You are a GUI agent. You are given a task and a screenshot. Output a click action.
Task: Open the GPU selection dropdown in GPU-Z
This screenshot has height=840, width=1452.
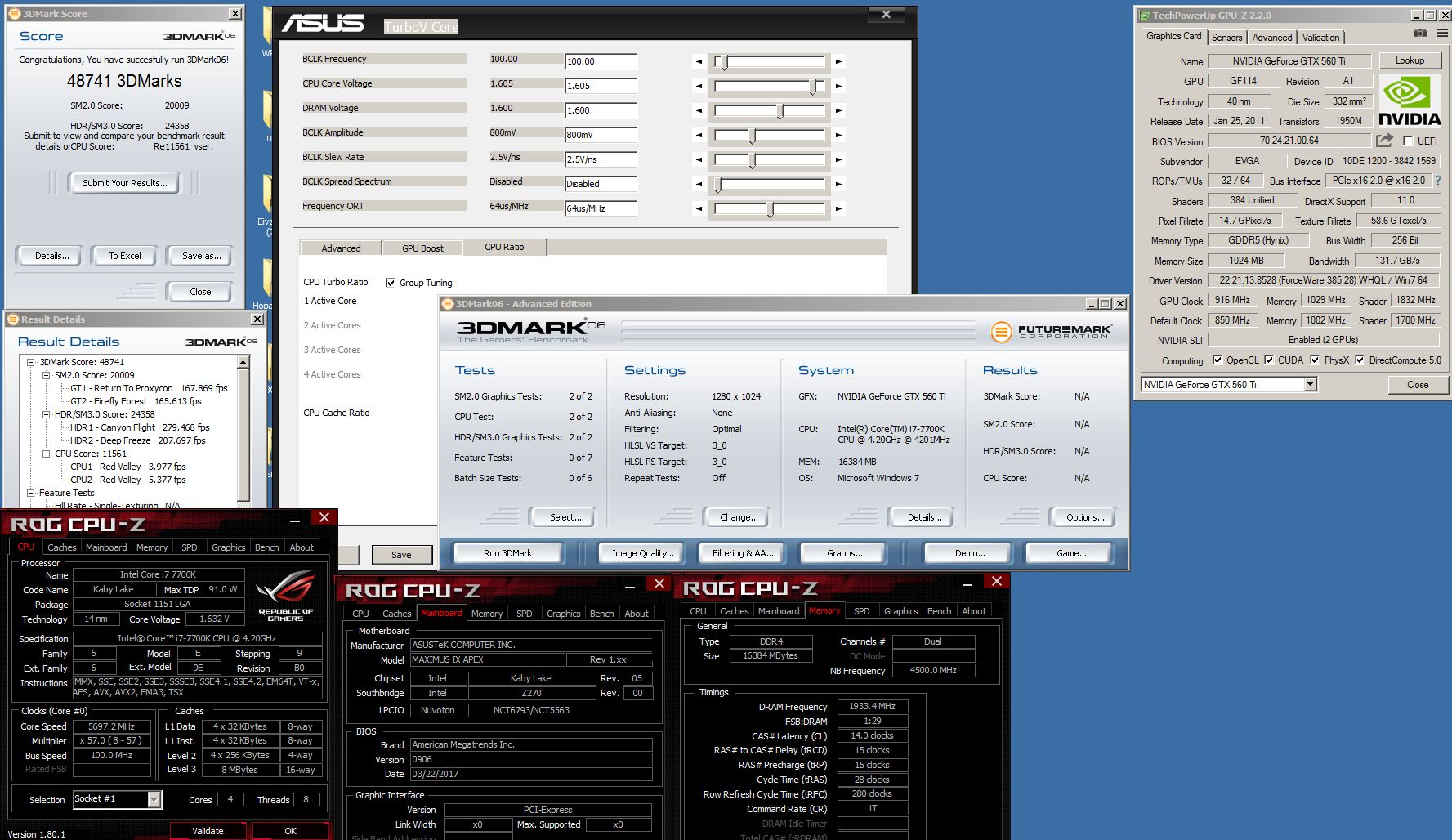1310,384
